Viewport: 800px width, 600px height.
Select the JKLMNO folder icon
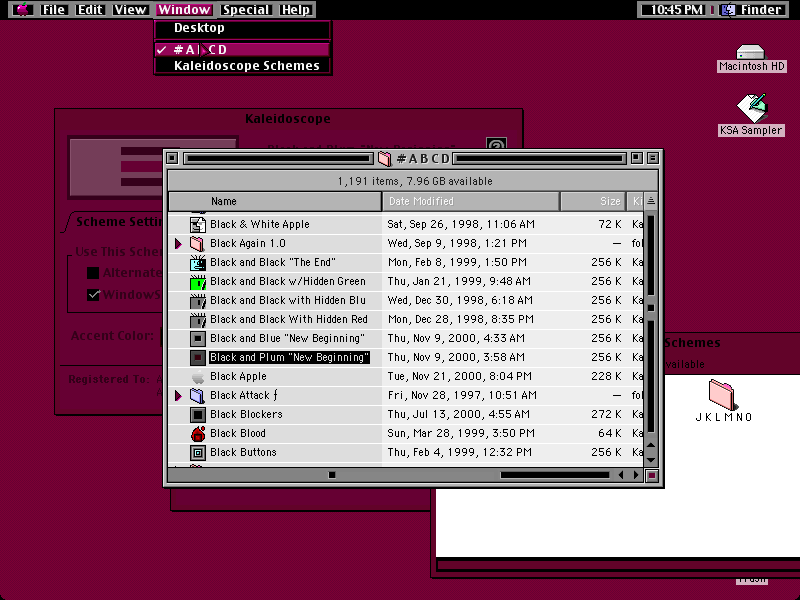[x=722, y=394]
